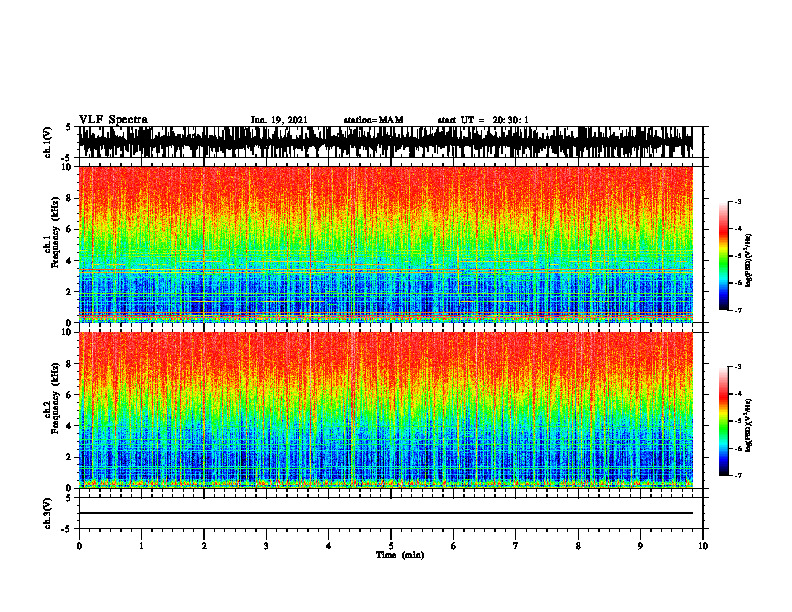Click the ch.1 spectrogram color bar
The width and height of the screenshot is (792, 612).
point(723,256)
